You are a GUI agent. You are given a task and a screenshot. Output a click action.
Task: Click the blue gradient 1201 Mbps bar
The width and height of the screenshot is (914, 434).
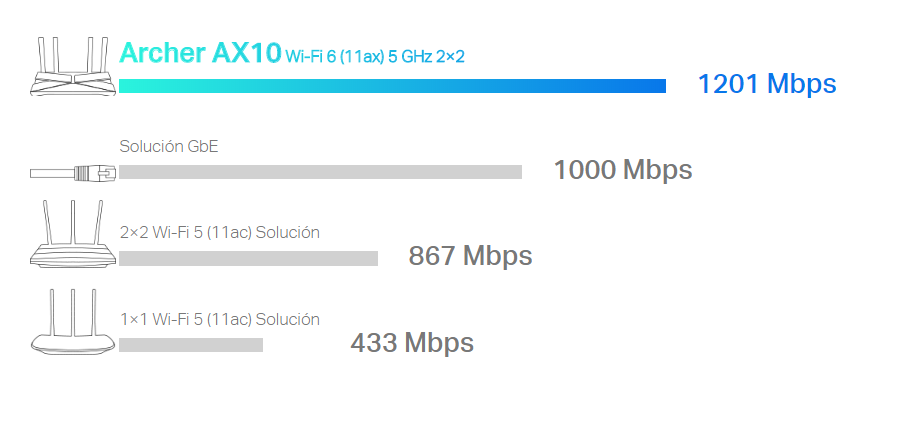coord(392,86)
